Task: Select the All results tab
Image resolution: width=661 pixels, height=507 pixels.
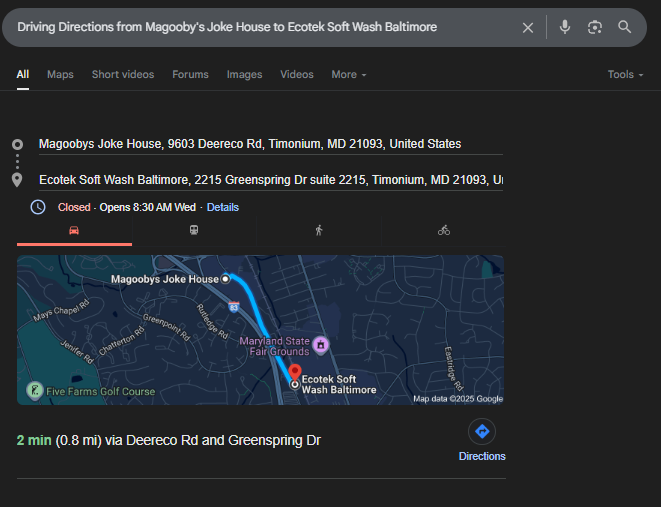Action: (23, 75)
